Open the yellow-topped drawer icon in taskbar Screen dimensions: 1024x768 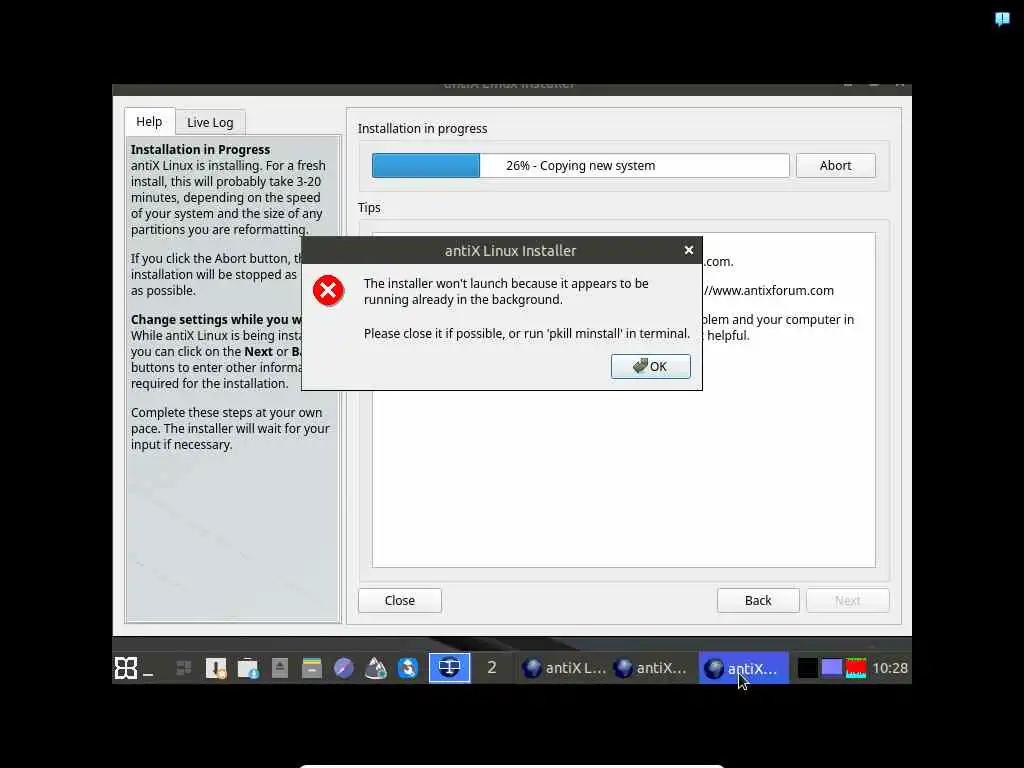[312, 667]
